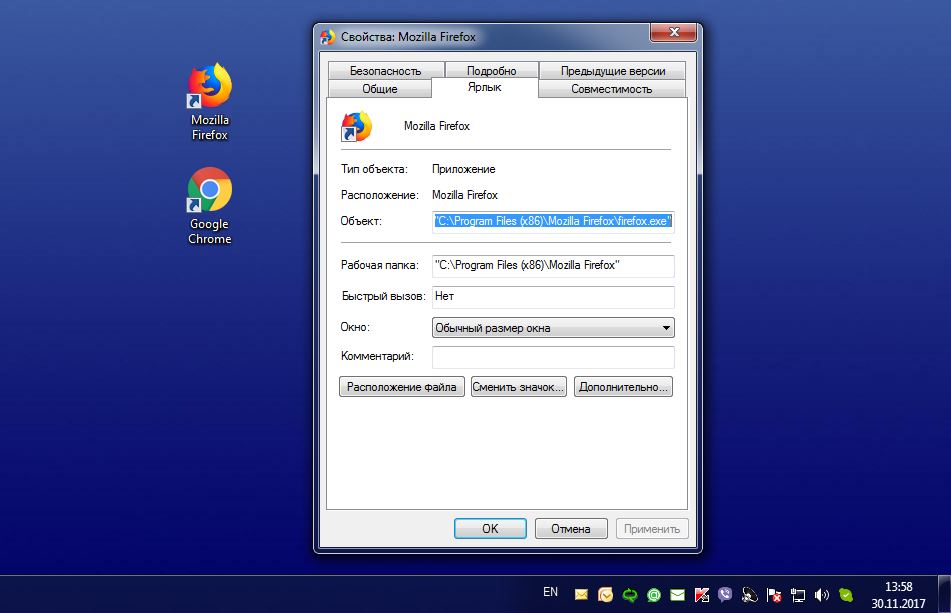This screenshot has height=613, width=951.
Task: Click the Объект field with firefox.exe path
Action: (x=553, y=221)
